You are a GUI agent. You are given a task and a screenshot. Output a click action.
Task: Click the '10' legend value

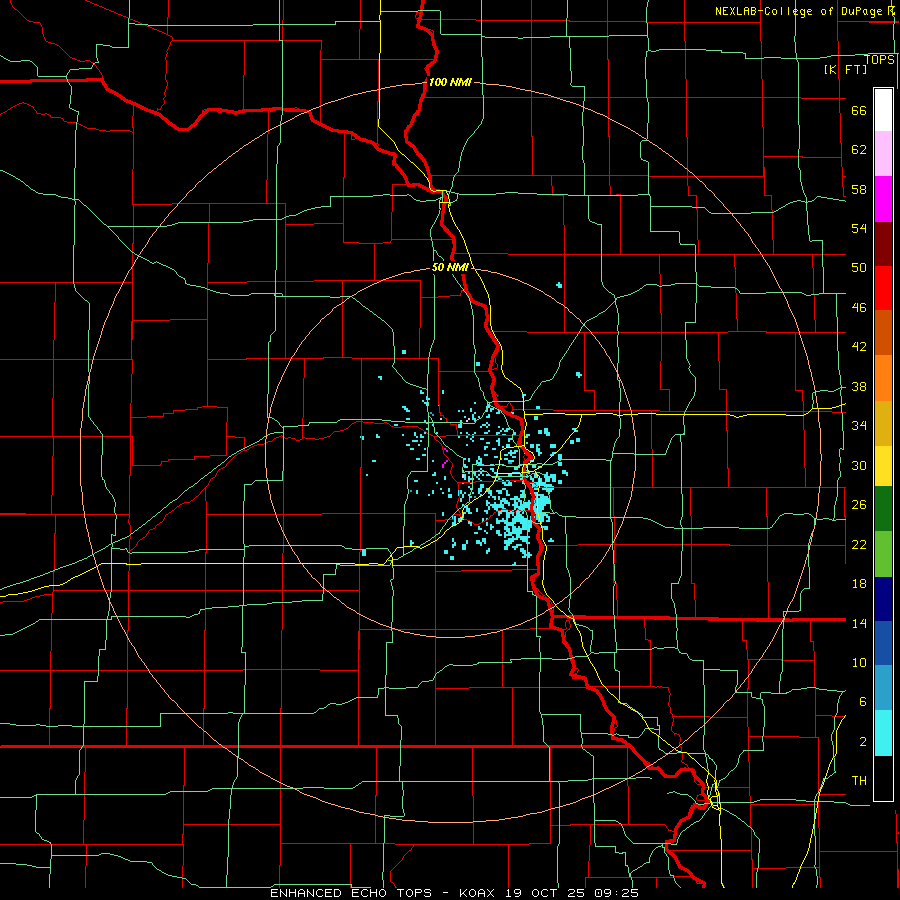(x=859, y=662)
